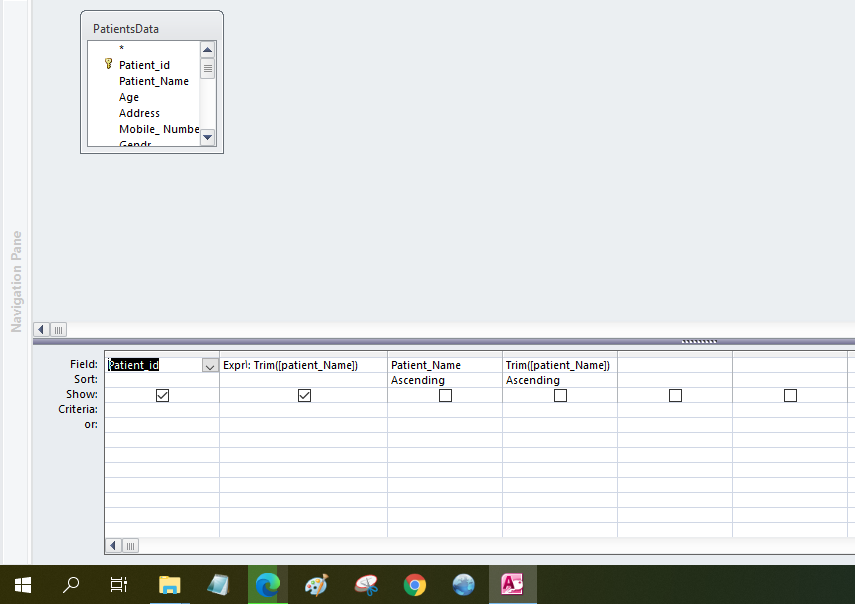Uncheck Show box for Patient_id column
Viewport: 855px width, 604px height.
(x=162, y=395)
